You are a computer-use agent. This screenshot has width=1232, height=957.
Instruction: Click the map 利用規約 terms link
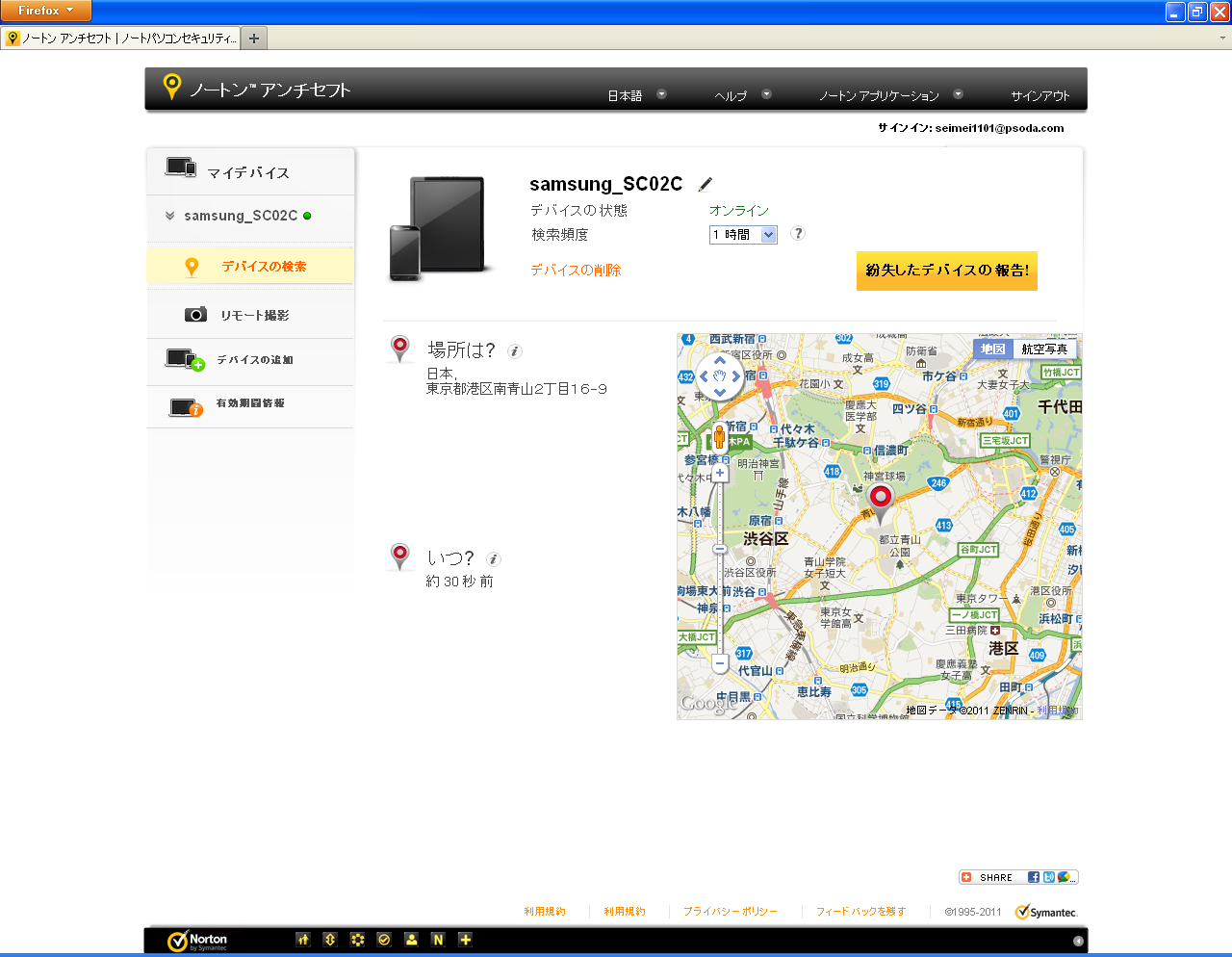[1058, 711]
